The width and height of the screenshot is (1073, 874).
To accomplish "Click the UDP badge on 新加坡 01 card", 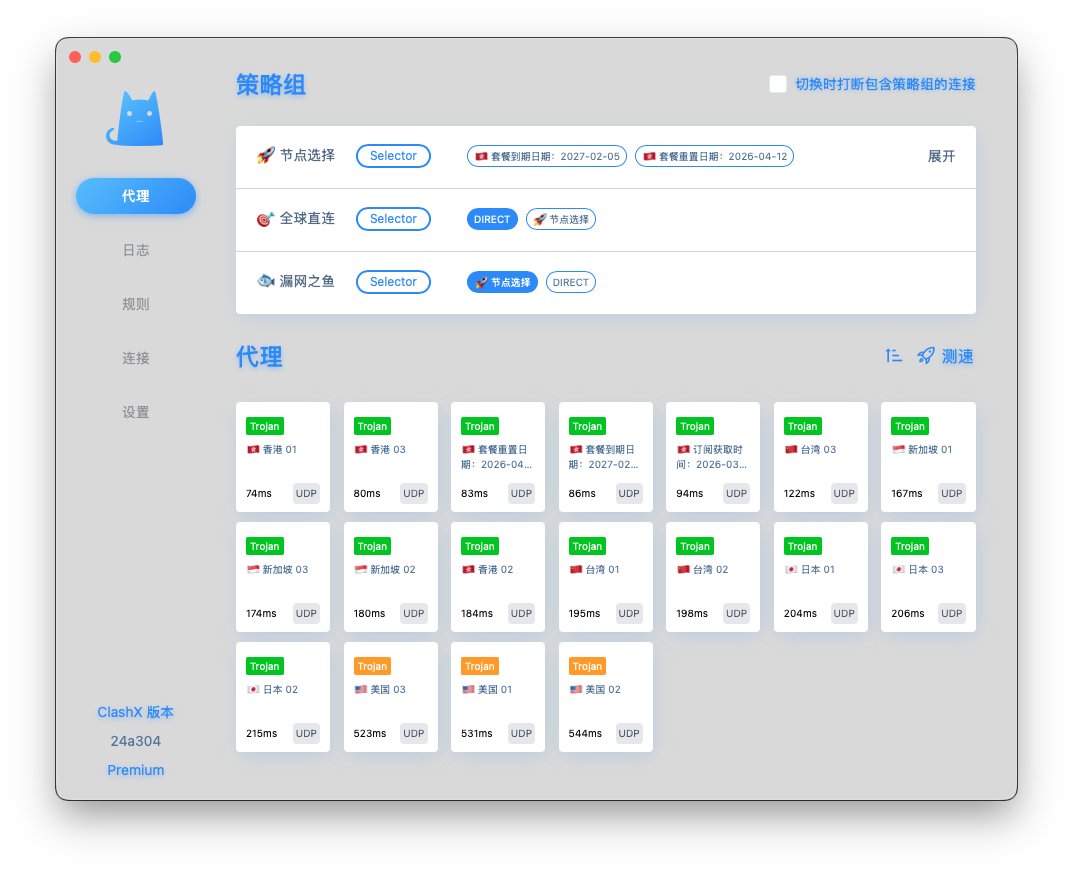I will (951, 493).
